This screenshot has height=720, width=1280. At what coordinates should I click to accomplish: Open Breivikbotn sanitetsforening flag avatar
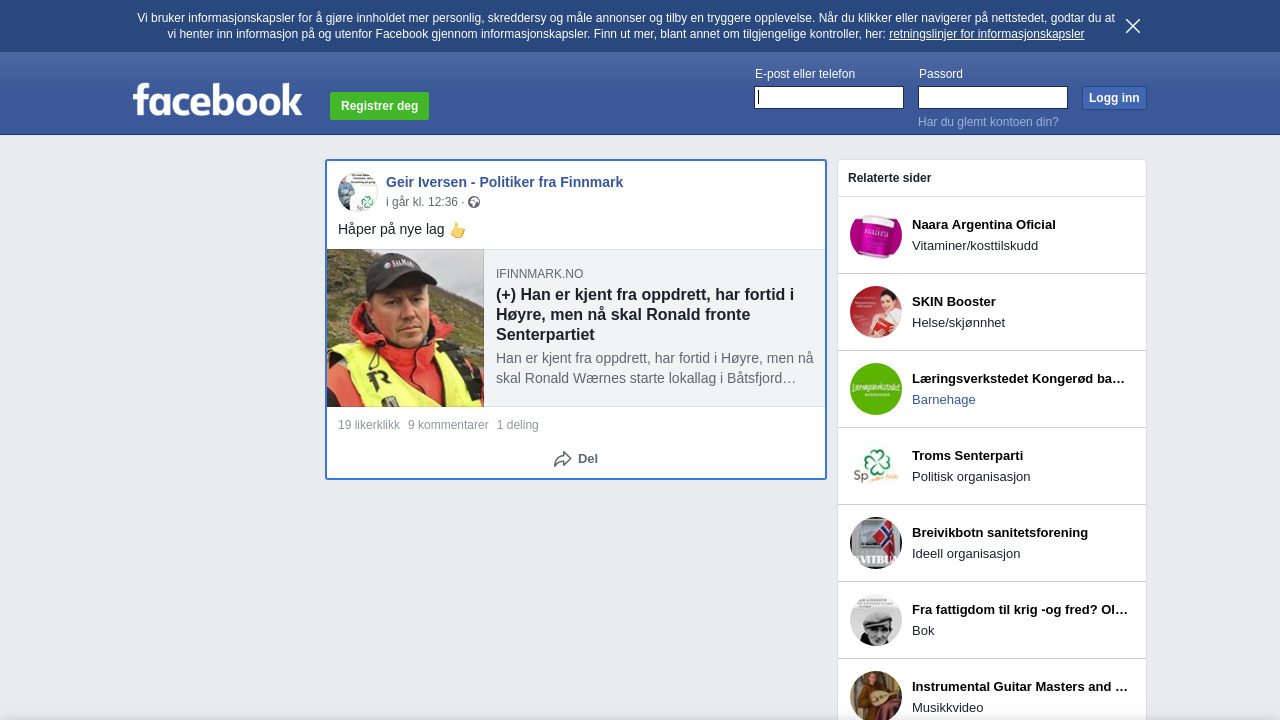click(876, 543)
